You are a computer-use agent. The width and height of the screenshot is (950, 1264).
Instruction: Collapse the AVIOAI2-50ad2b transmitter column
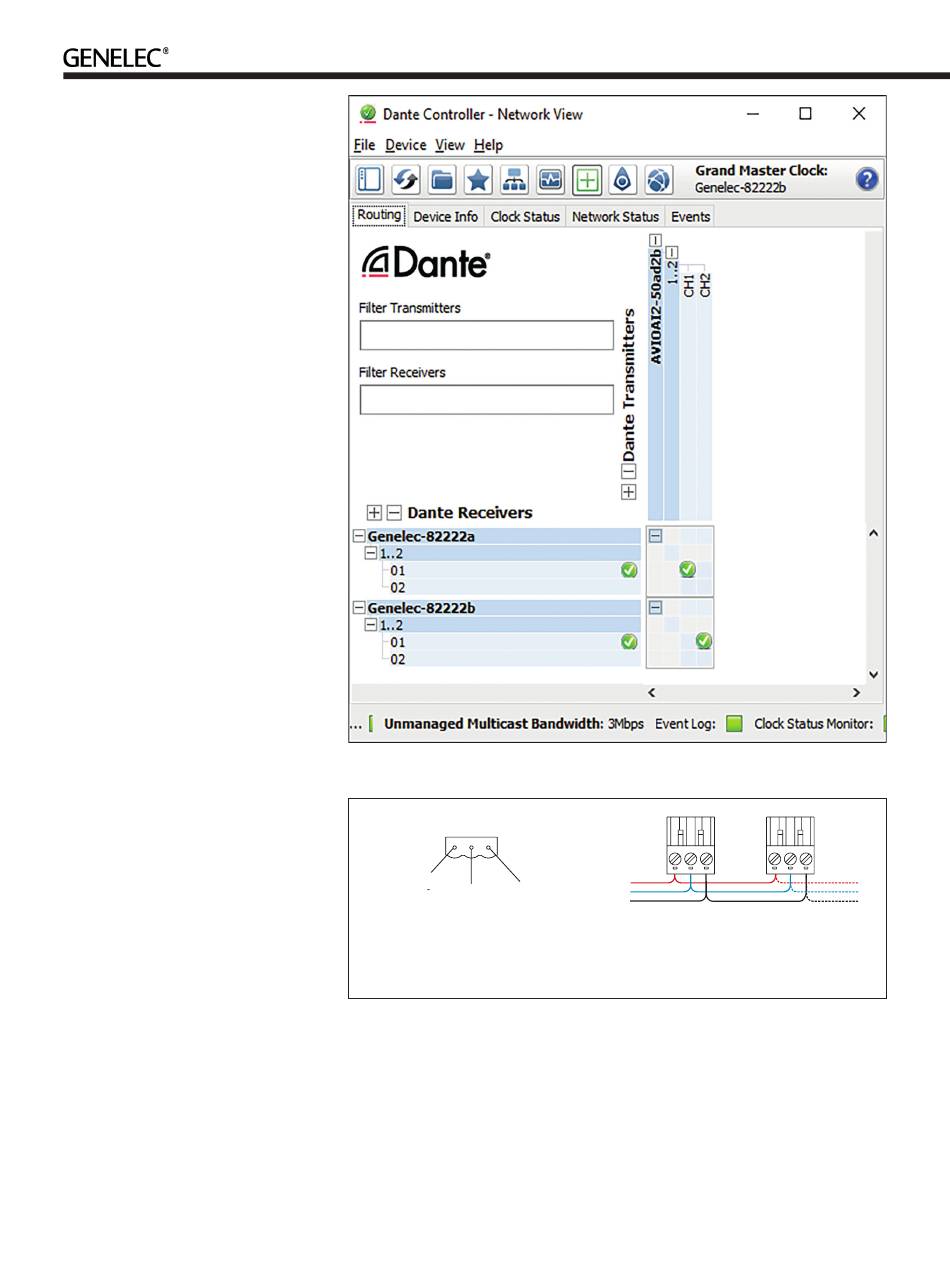655,239
